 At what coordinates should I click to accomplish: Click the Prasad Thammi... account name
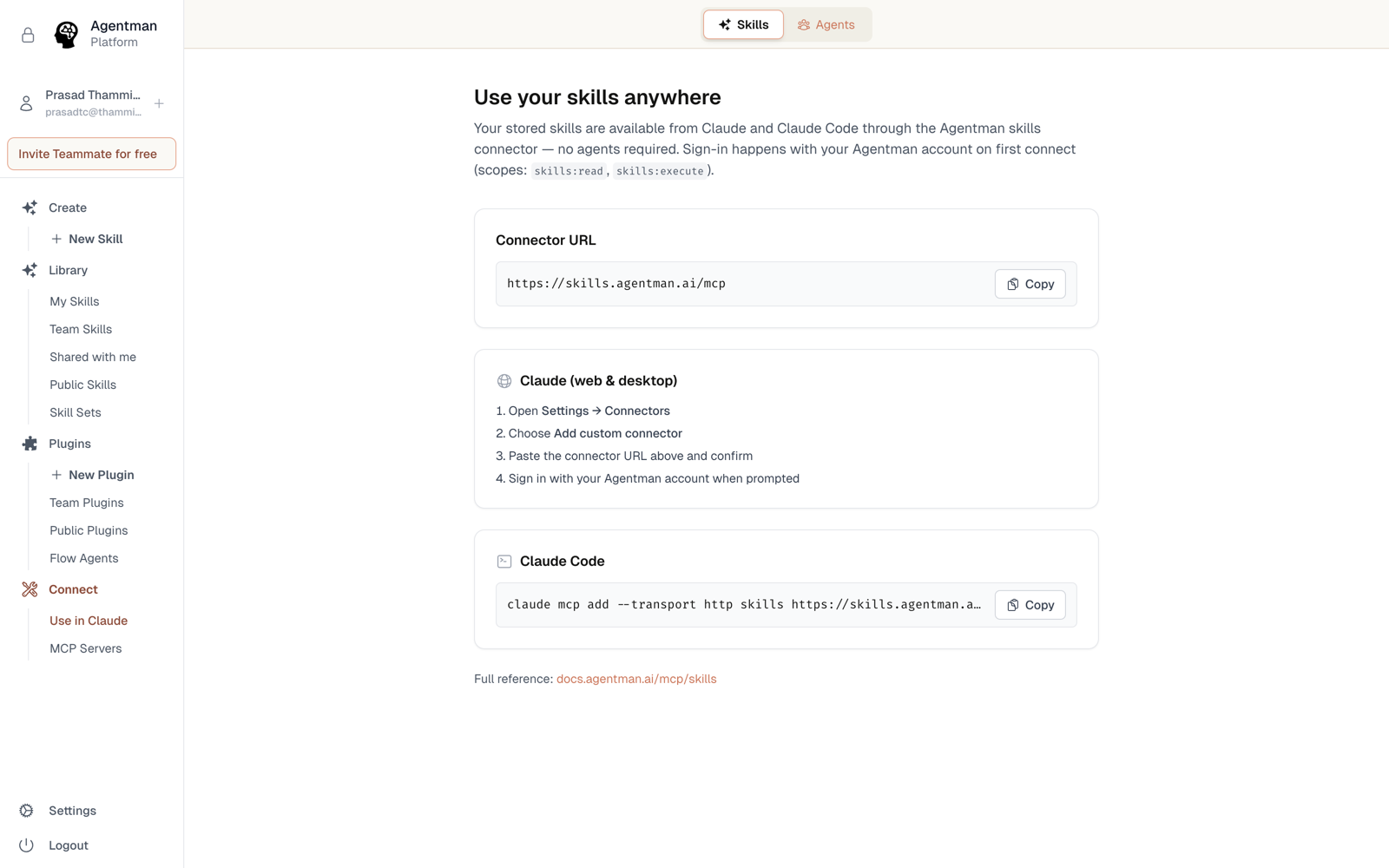[x=93, y=95]
